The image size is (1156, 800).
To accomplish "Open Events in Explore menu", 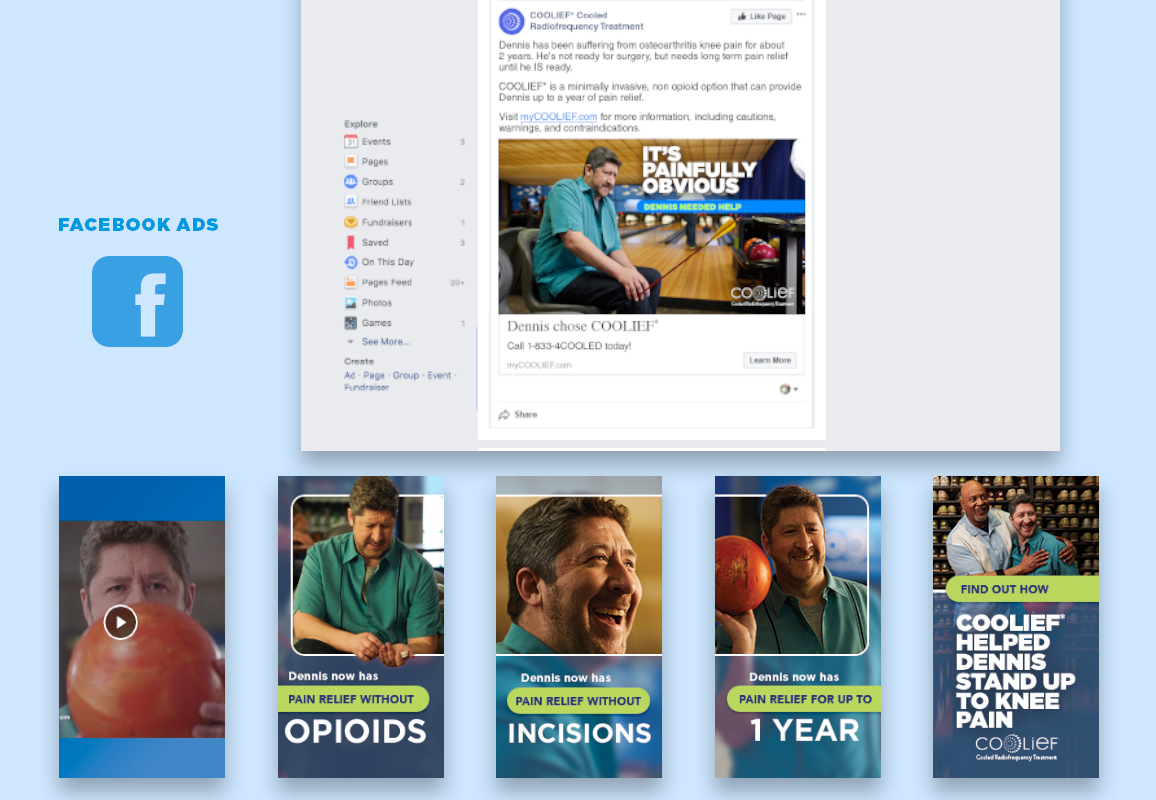I will click(x=376, y=142).
